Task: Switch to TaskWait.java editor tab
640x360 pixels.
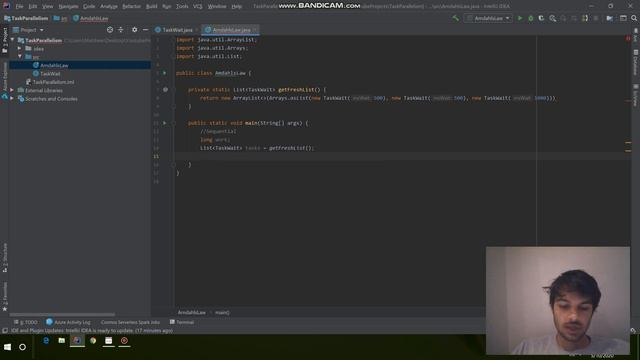Action: point(176,30)
